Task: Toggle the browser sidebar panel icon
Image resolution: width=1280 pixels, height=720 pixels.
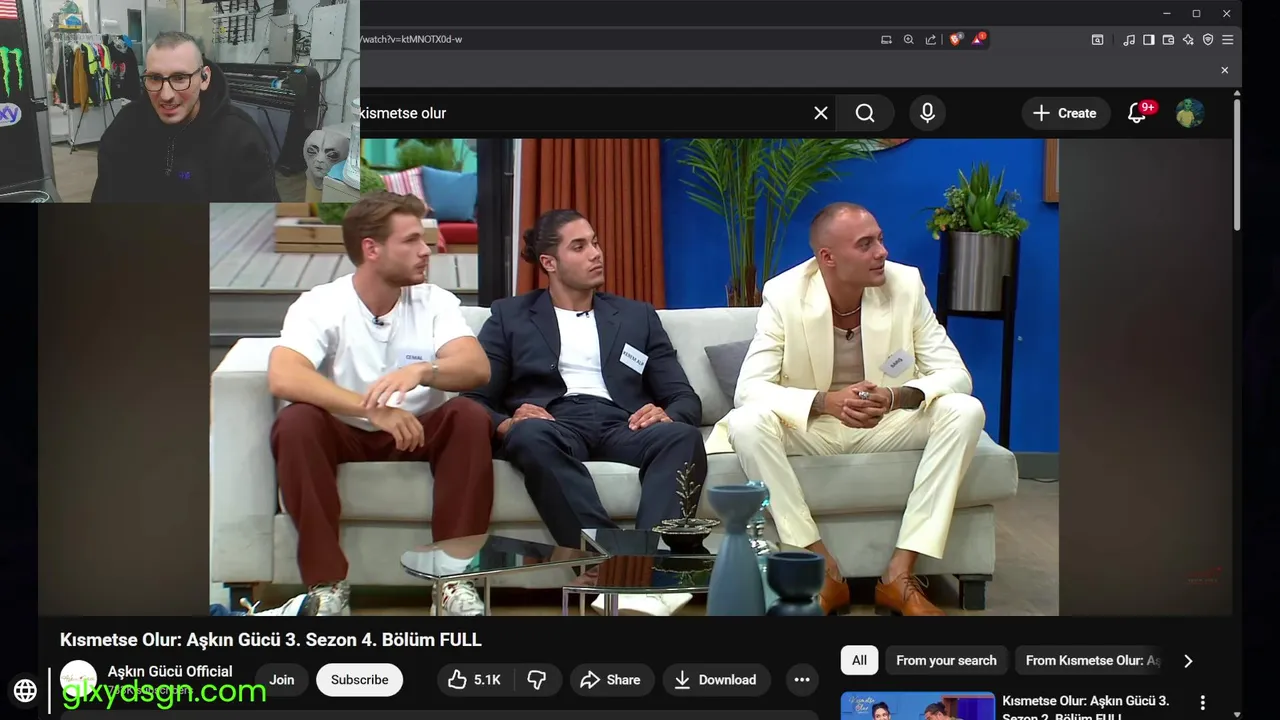Action: (1148, 39)
